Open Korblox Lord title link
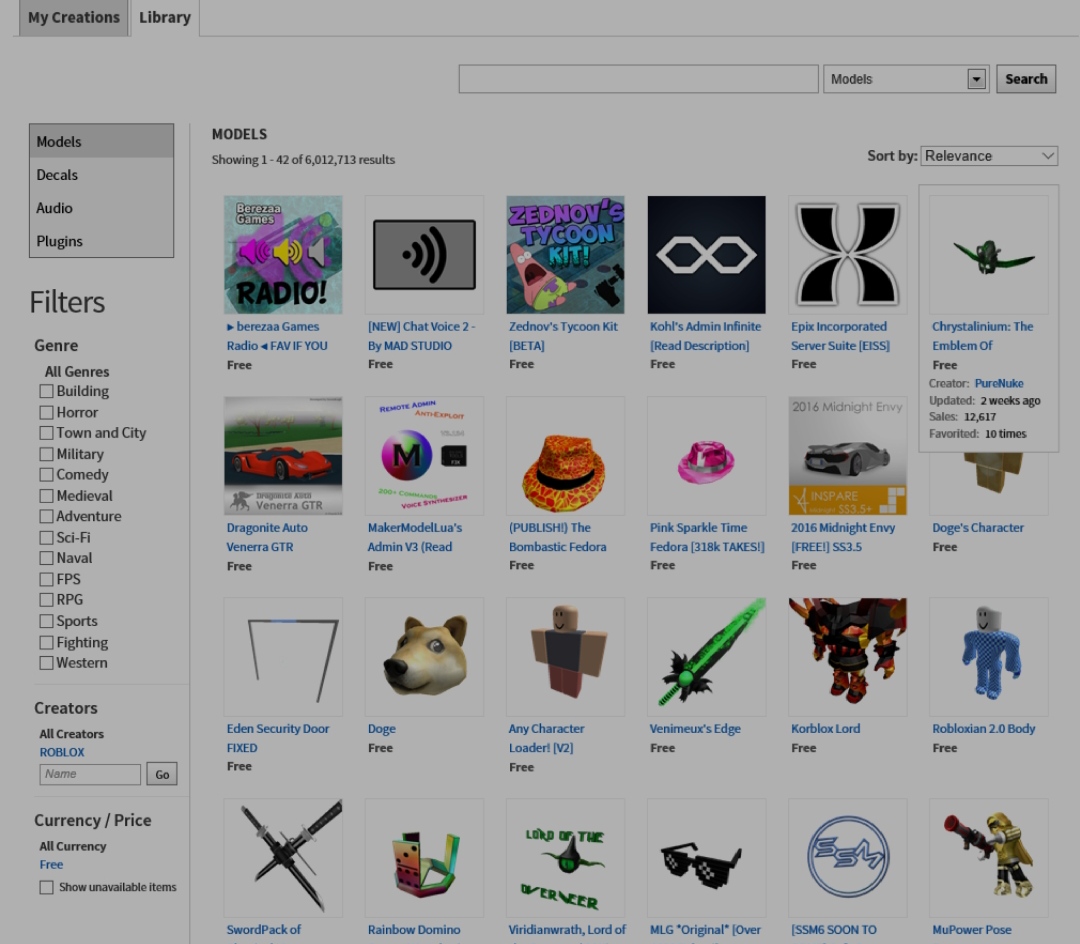Viewport: 1080px width, 944px height. tap(825, 728)
